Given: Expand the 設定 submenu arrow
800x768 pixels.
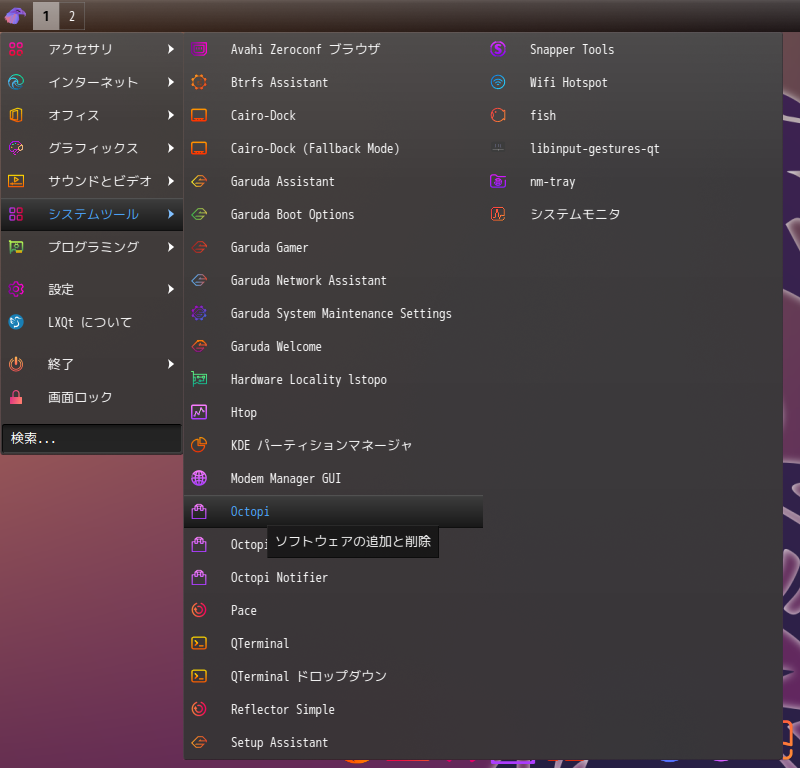Looking at the screenshot, I should 171,289.
